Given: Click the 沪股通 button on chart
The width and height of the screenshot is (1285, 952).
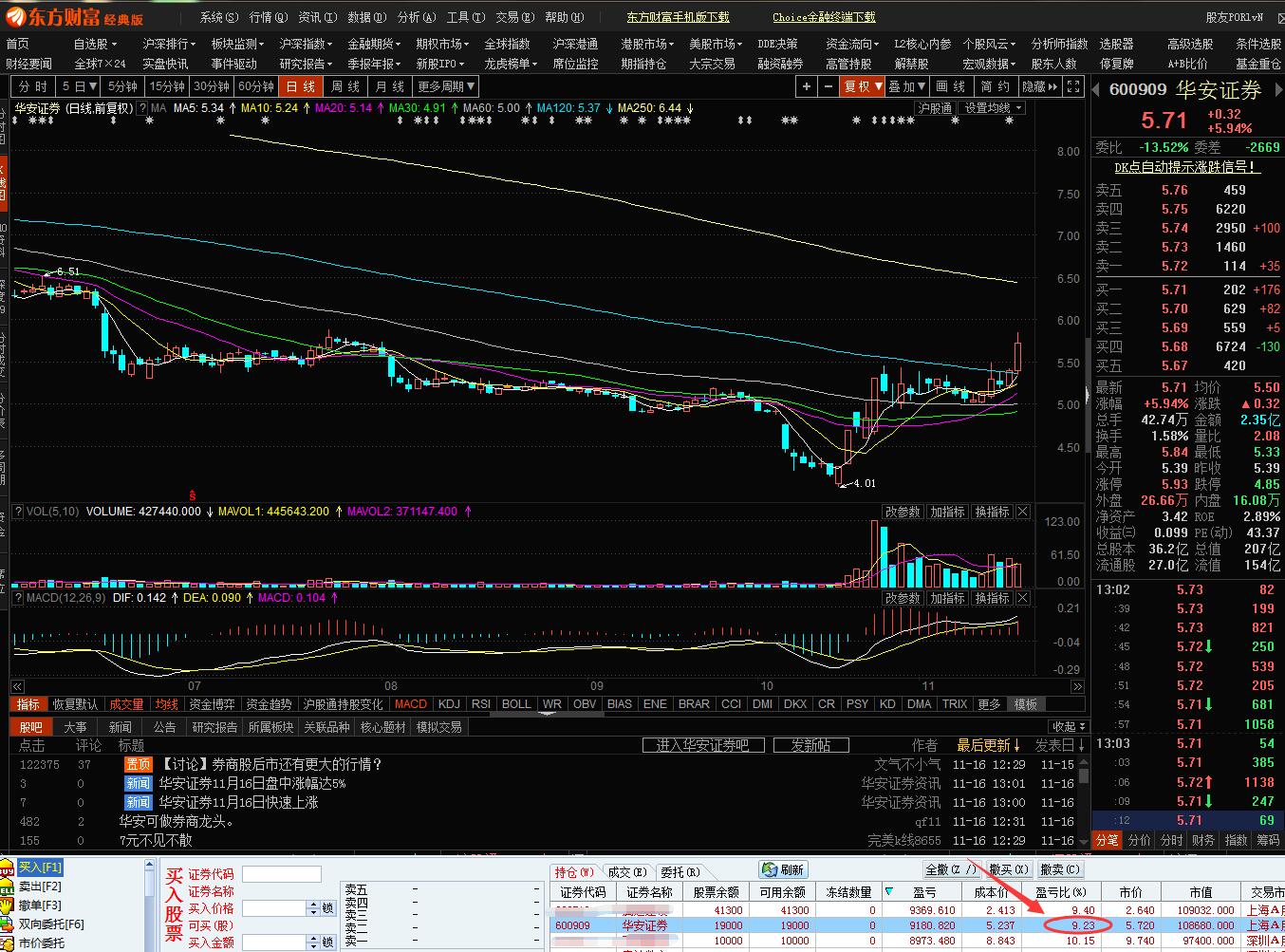Looking at the screenshot, I should coord(935,108).
